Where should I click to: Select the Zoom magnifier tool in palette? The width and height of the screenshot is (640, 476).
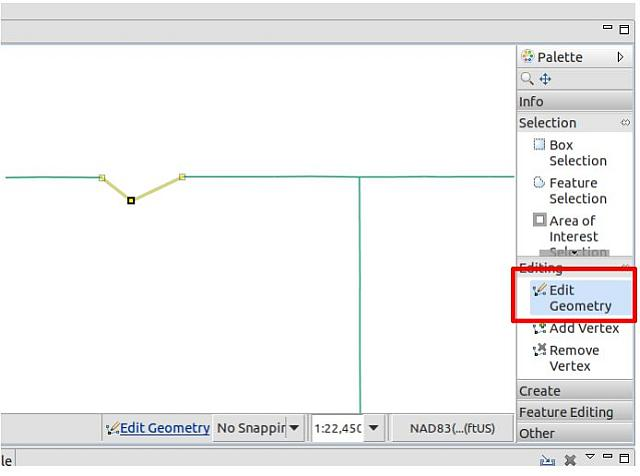click(527, 78)
